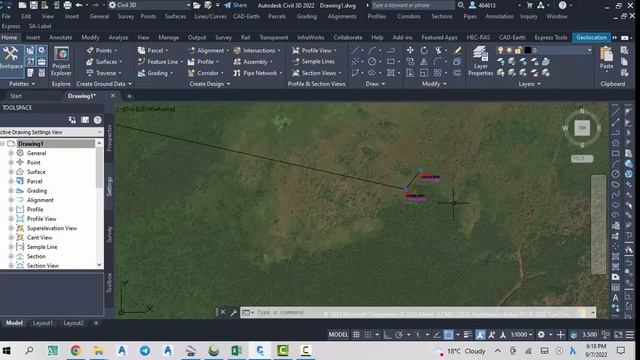This screenshot has height=360, width=640.
Task: Expand the Create Ground Data panel
Action: coord(104,84)
